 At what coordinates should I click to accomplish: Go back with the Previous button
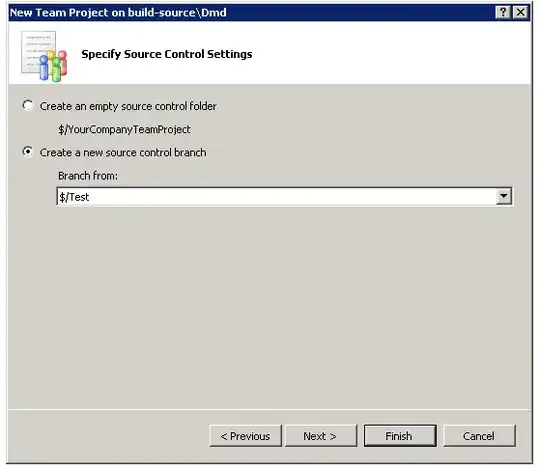pos(246,436)
